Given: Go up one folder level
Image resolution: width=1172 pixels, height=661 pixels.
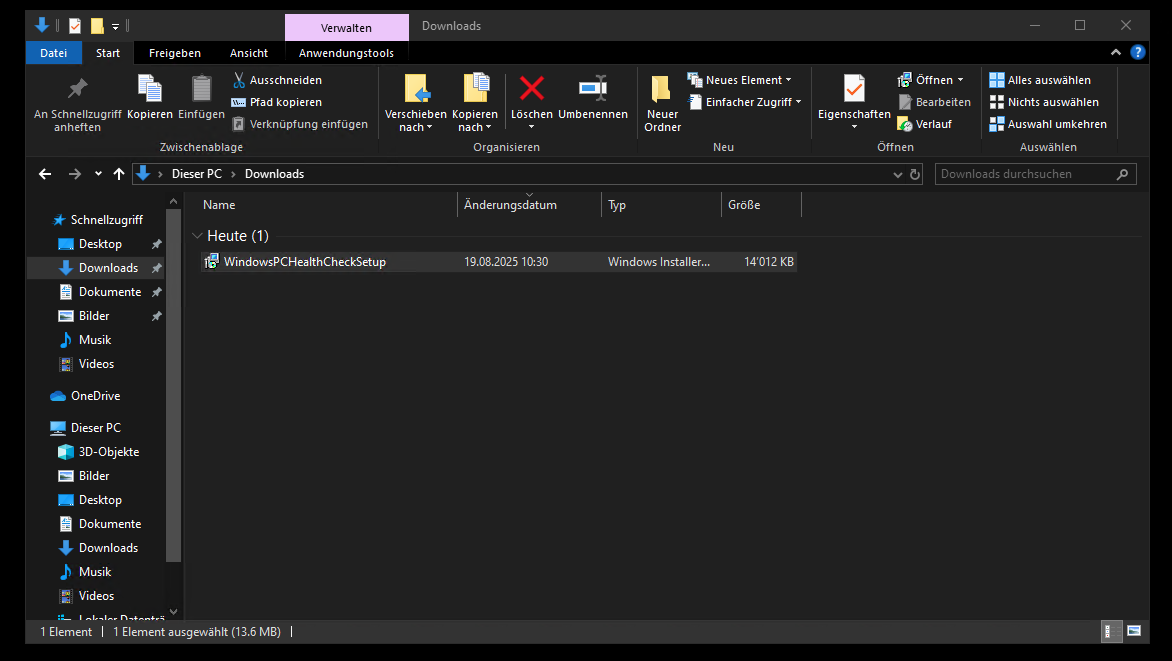Looking at the screenshot, I should coord(119,174).
